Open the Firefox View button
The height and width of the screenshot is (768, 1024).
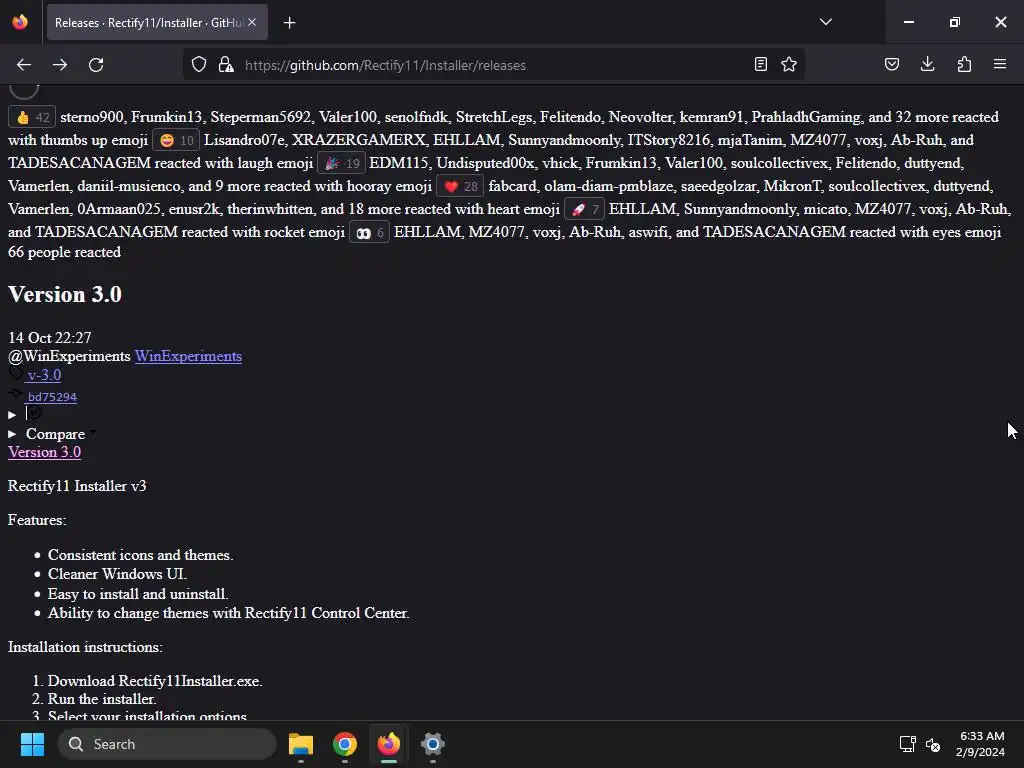pyautogui.click(x=20, y=22)
